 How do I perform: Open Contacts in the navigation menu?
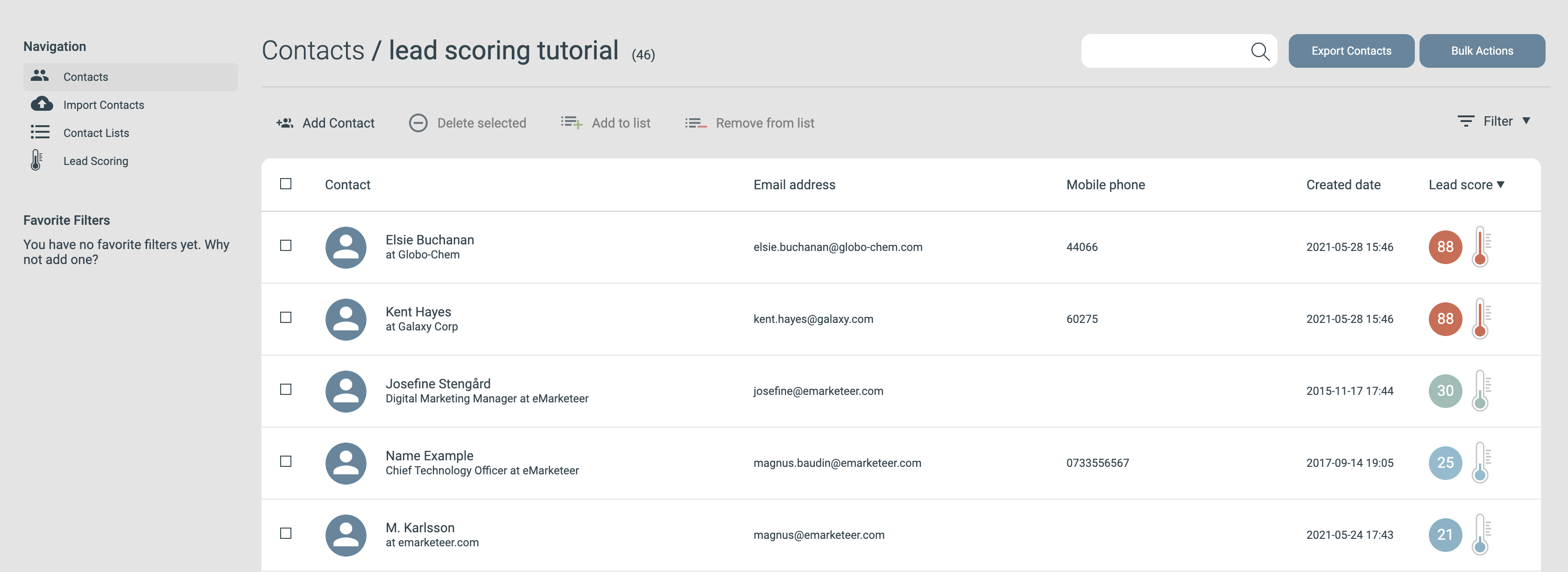[x=130, y=77]
